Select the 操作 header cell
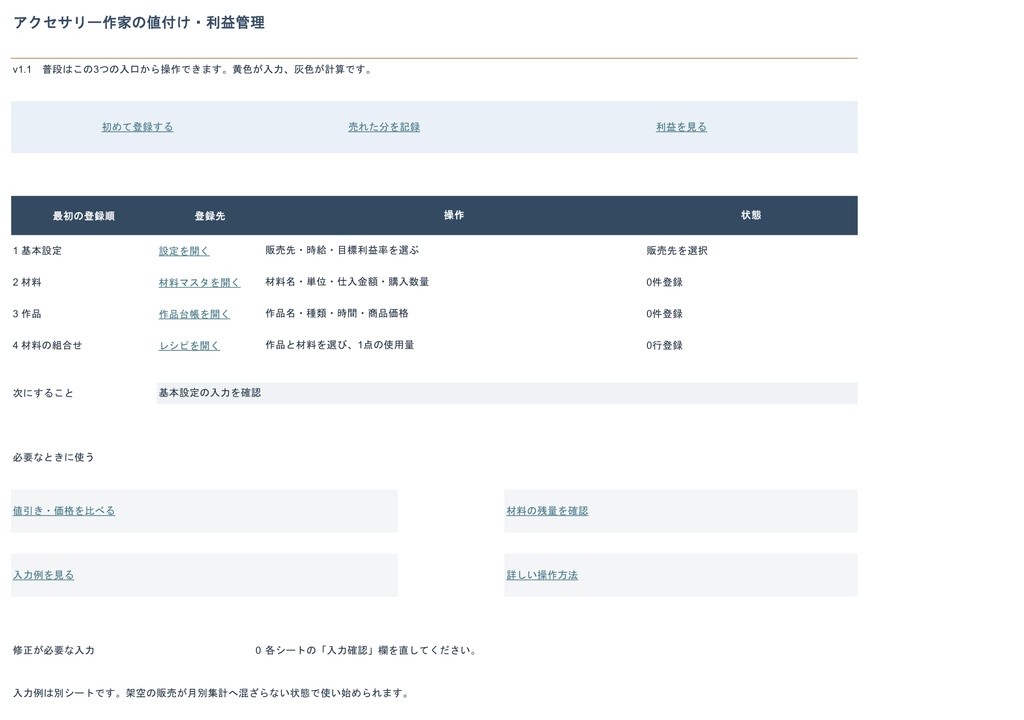The image size is (1024, 720). coord(454,215)
